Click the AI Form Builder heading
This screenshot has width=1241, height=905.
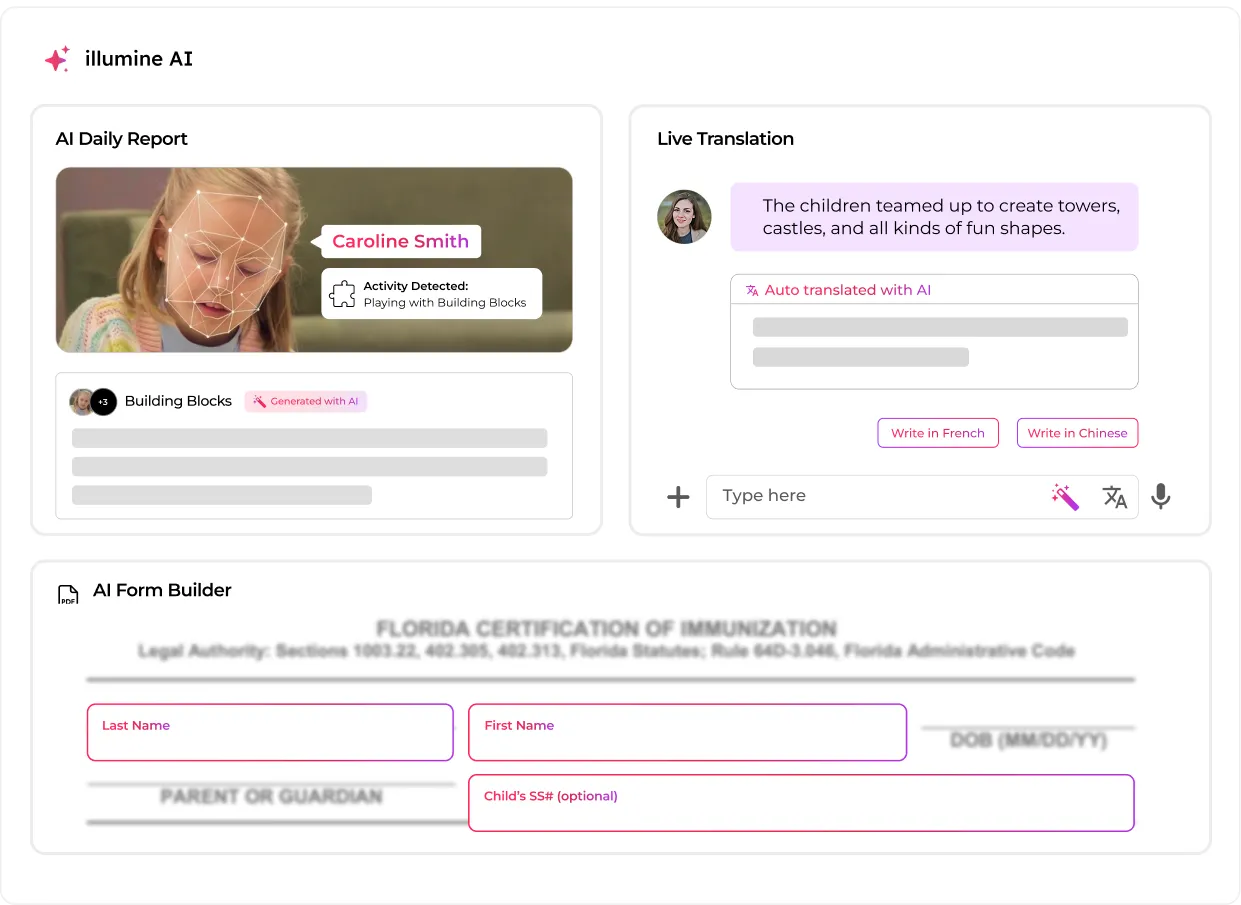point(162,590)
